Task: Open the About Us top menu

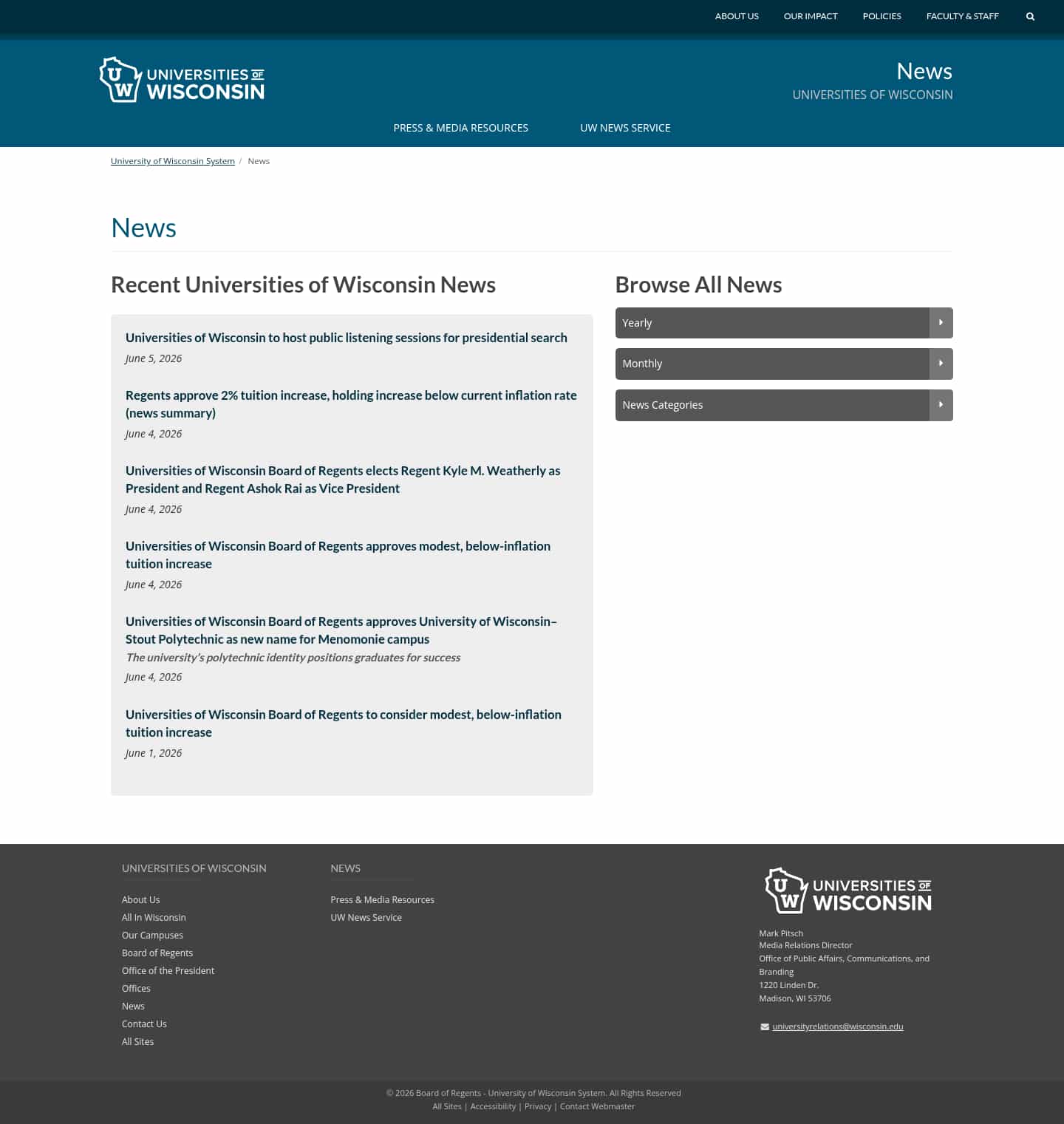Action: pyautogui.click(x=737, y=16)
